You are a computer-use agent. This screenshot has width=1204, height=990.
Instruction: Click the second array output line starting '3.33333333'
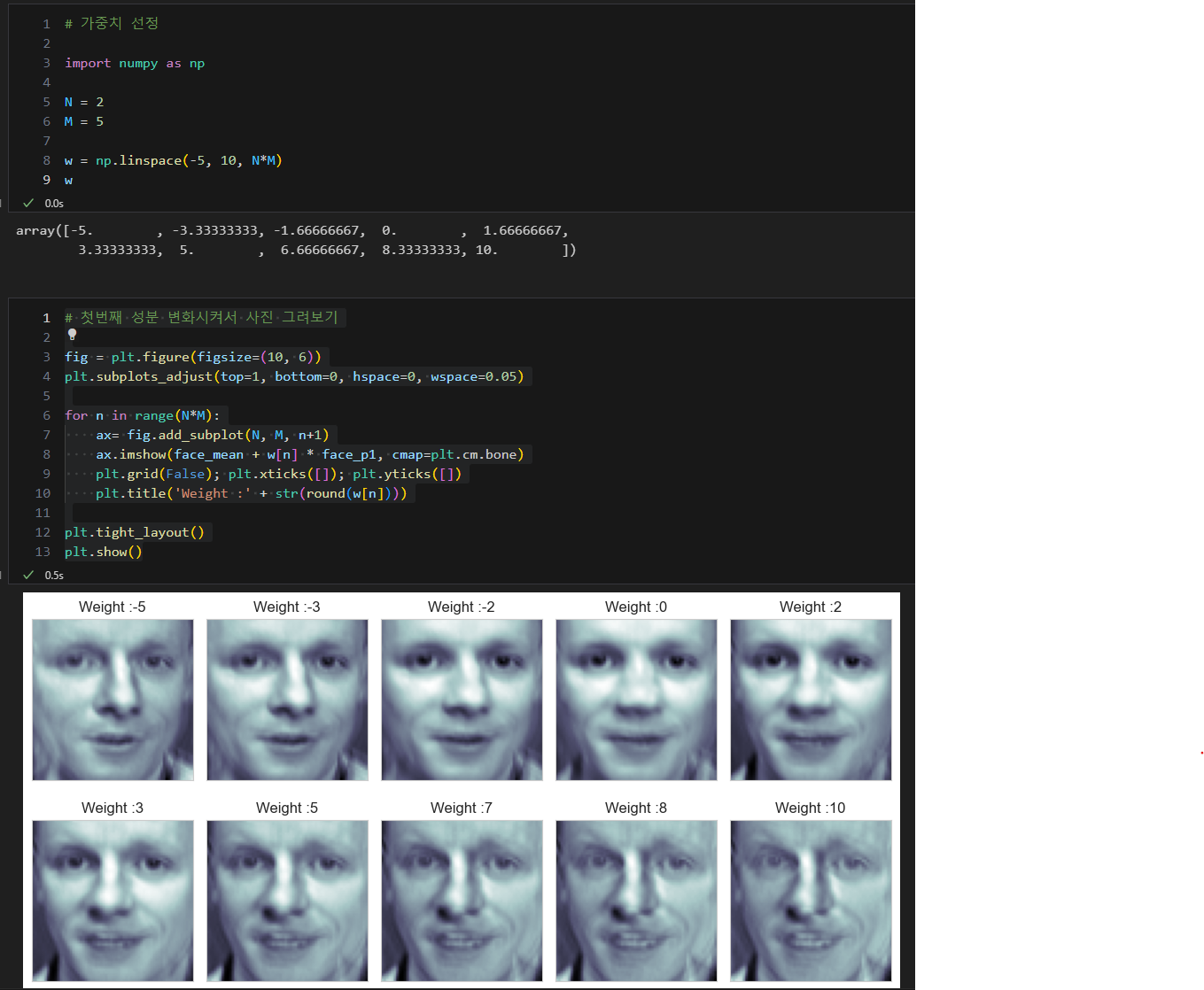327,250
